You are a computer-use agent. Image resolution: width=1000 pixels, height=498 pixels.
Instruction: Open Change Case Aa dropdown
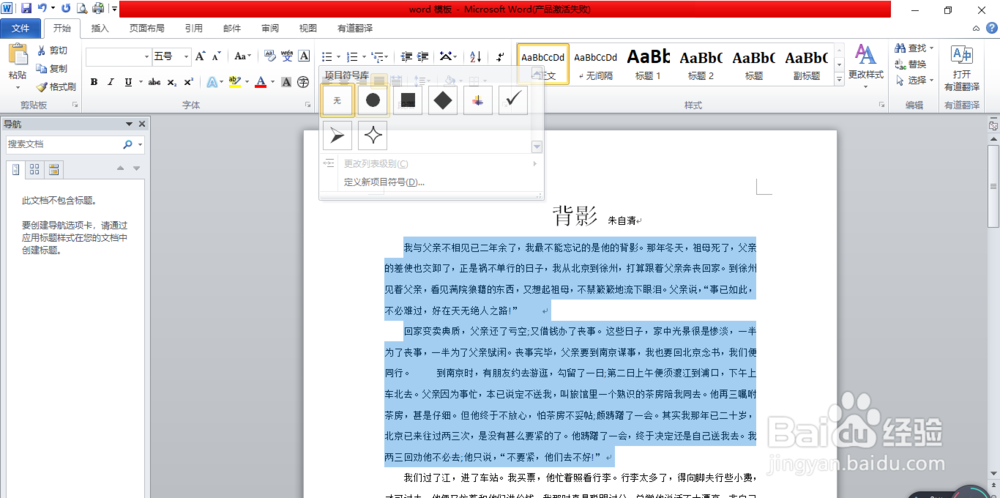pos(242,56)
